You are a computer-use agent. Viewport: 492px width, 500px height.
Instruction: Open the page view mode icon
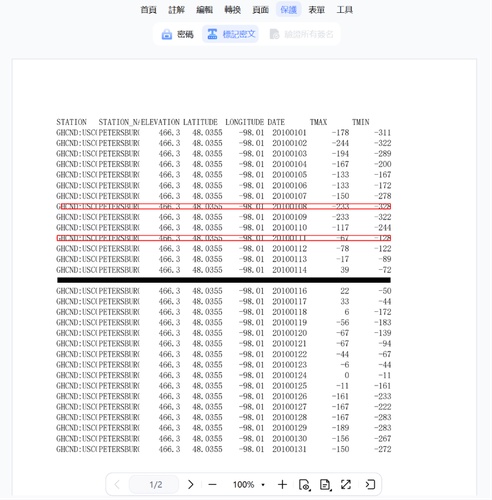coord(305,485)
